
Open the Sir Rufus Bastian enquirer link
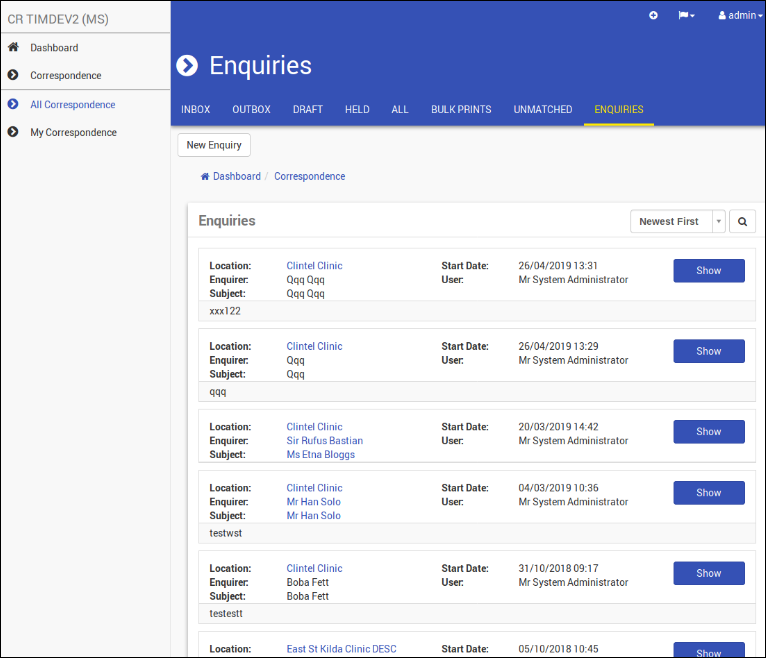click(x=324, y=441)
